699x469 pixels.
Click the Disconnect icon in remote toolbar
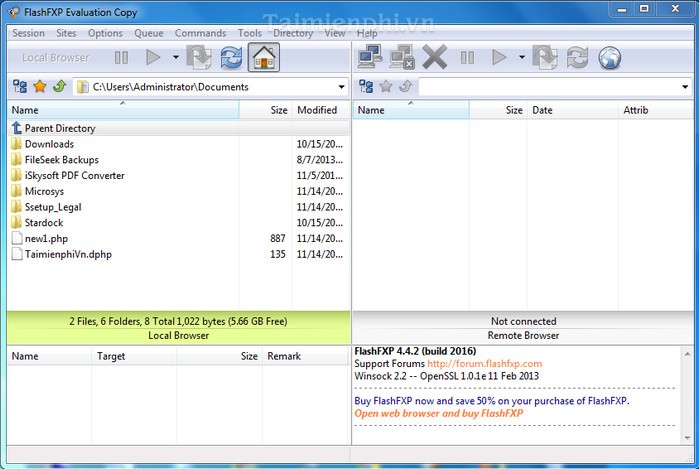click(x=402, y=58)
